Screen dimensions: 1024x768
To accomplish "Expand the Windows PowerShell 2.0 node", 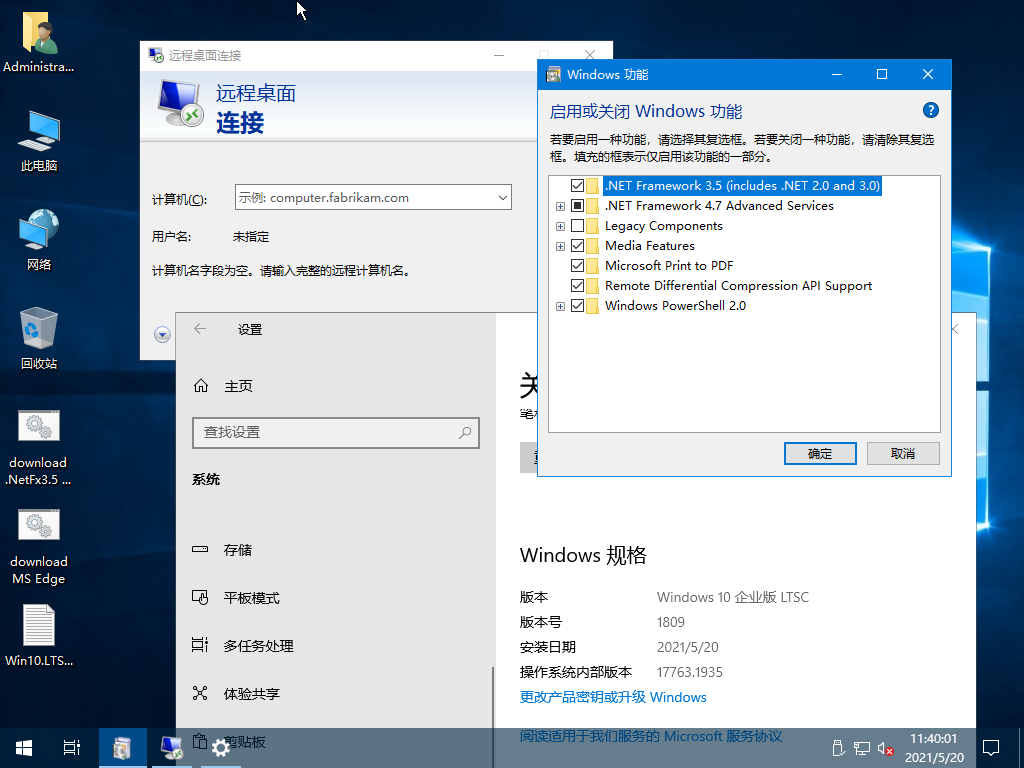I will [x=560, y=306].
